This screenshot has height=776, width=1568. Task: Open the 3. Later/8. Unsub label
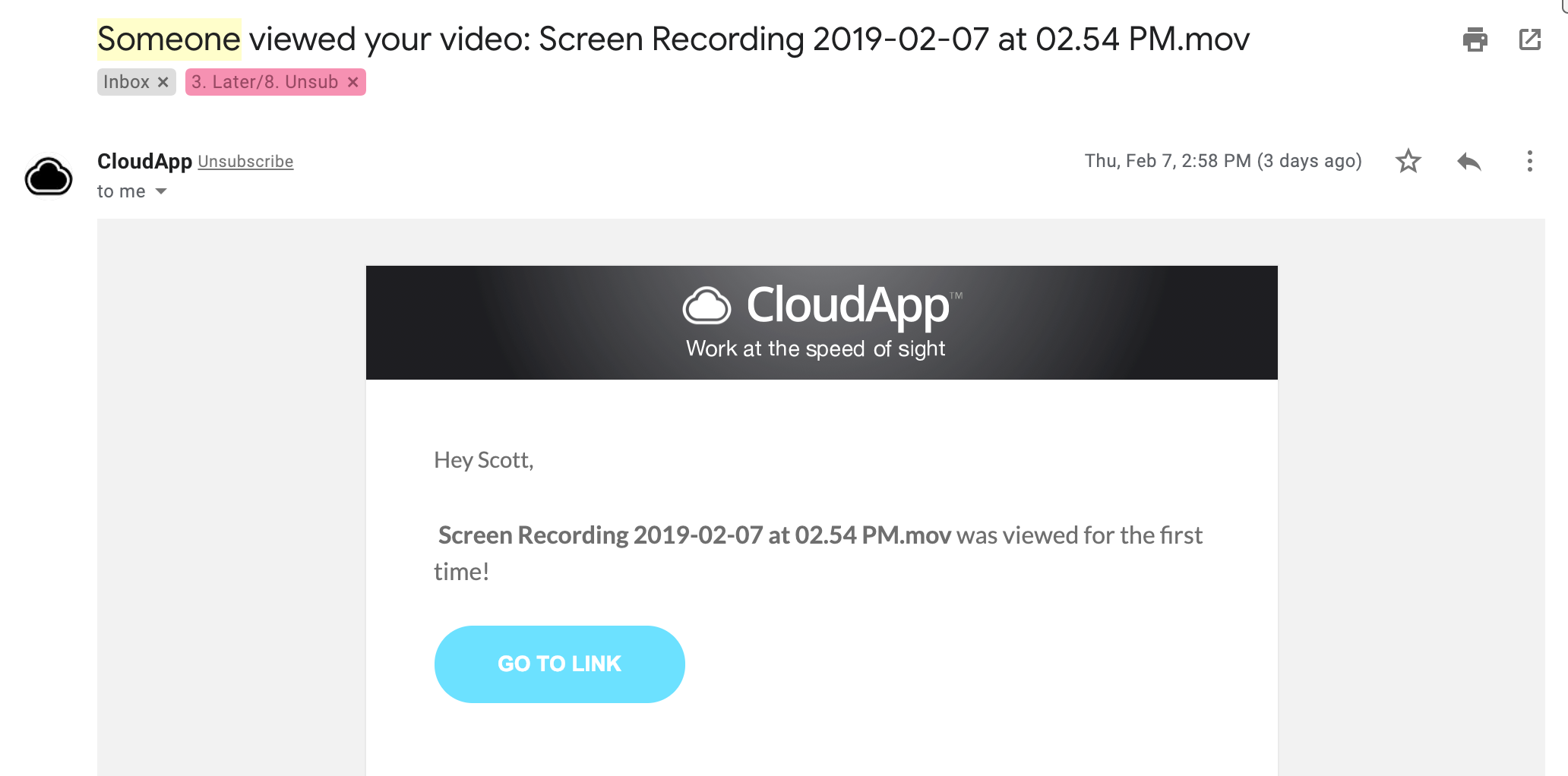click(264, 82)
